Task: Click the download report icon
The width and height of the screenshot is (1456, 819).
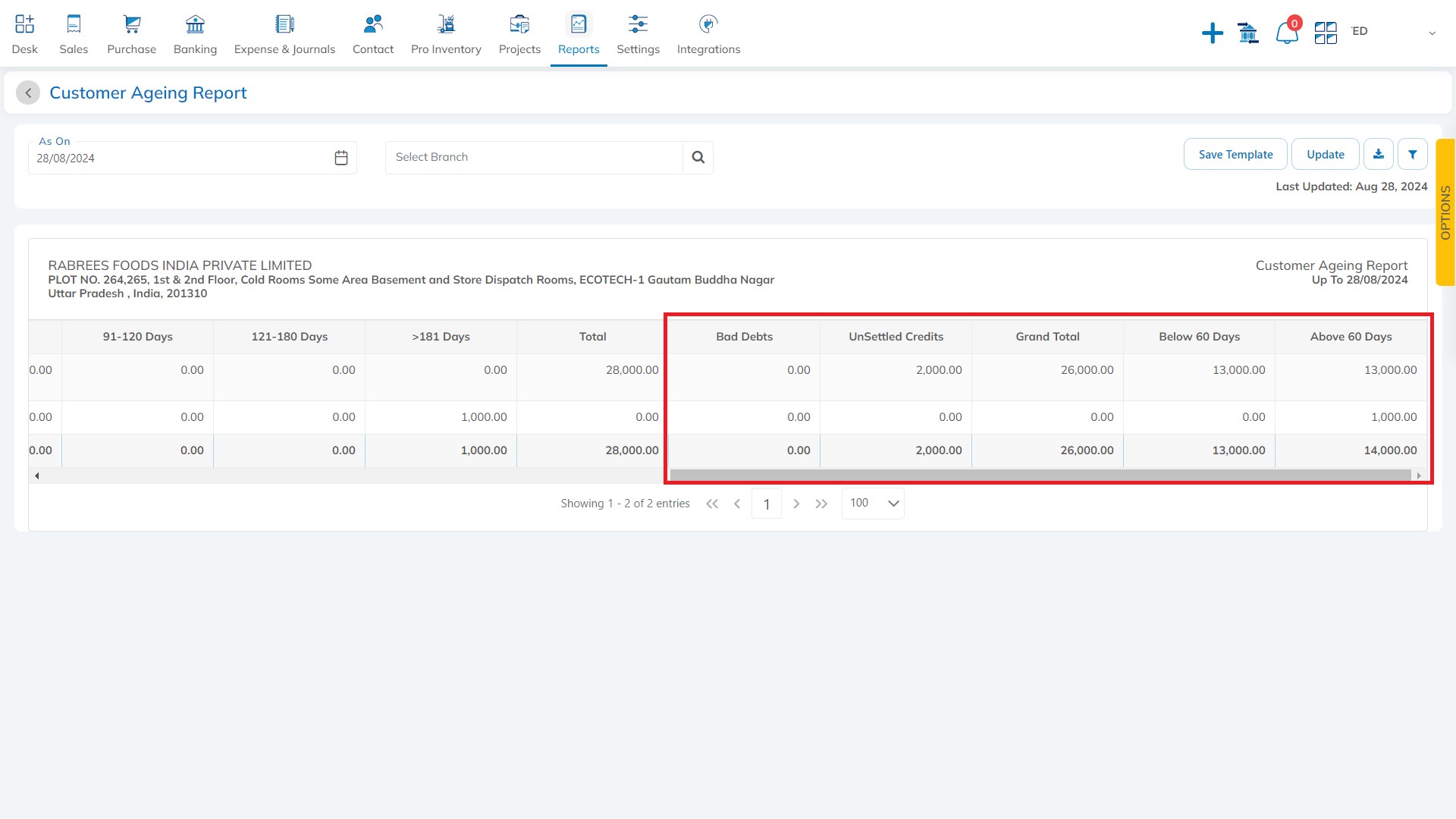Action: [x=1378, y=154]
